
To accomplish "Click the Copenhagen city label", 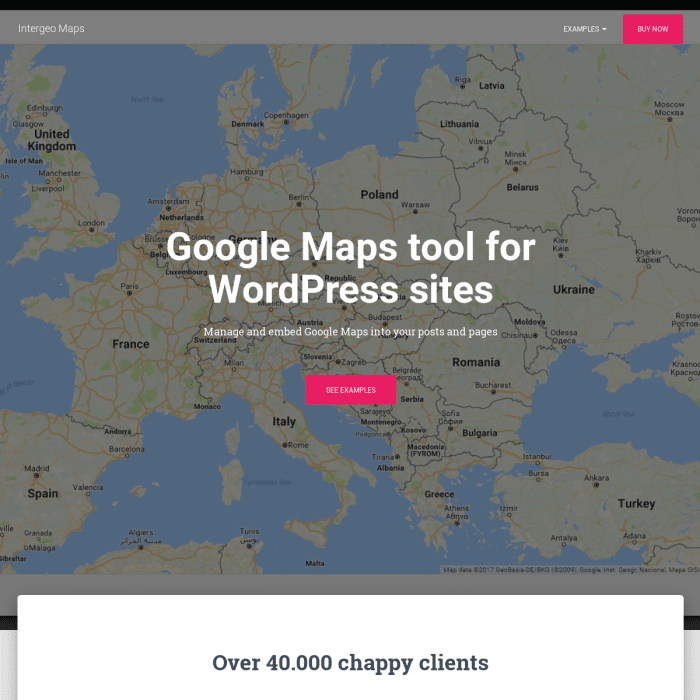I will point(286,116).
